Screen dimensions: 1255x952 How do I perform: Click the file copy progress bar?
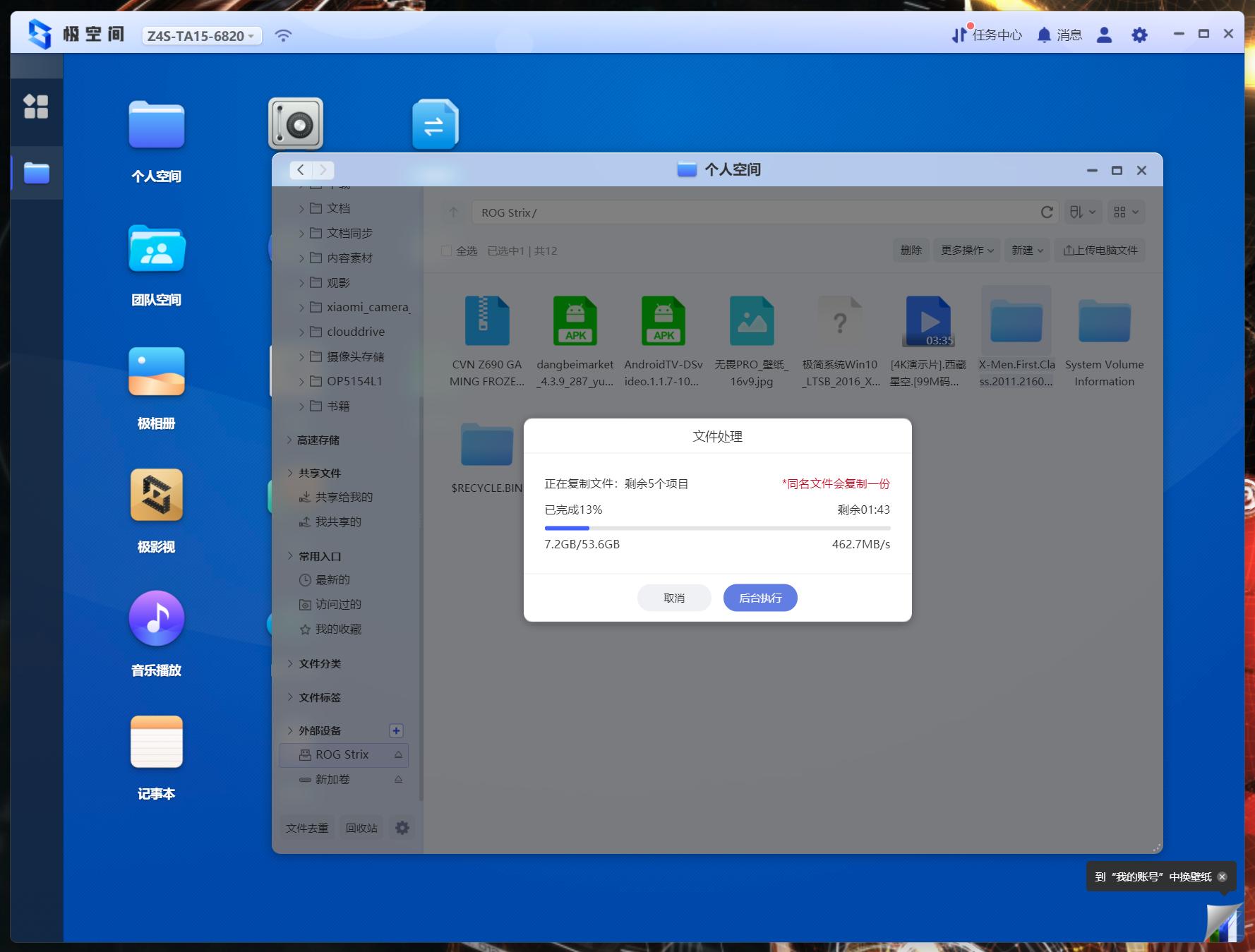tap(717, 528)
